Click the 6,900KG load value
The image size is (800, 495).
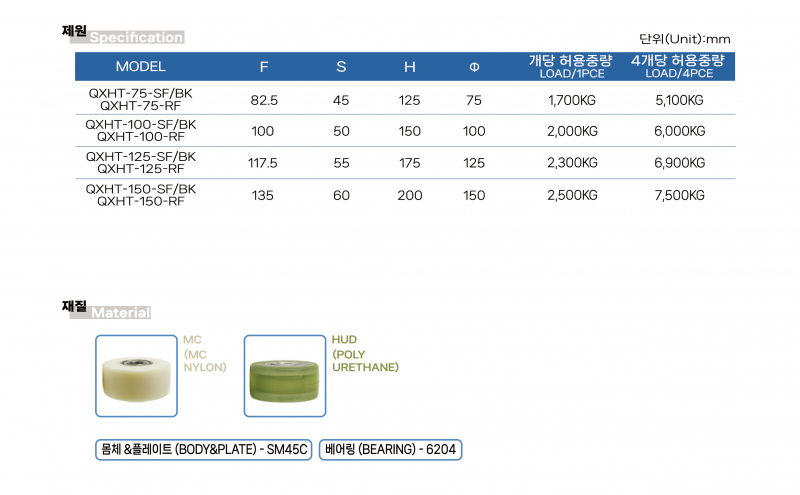pos(680,163)
